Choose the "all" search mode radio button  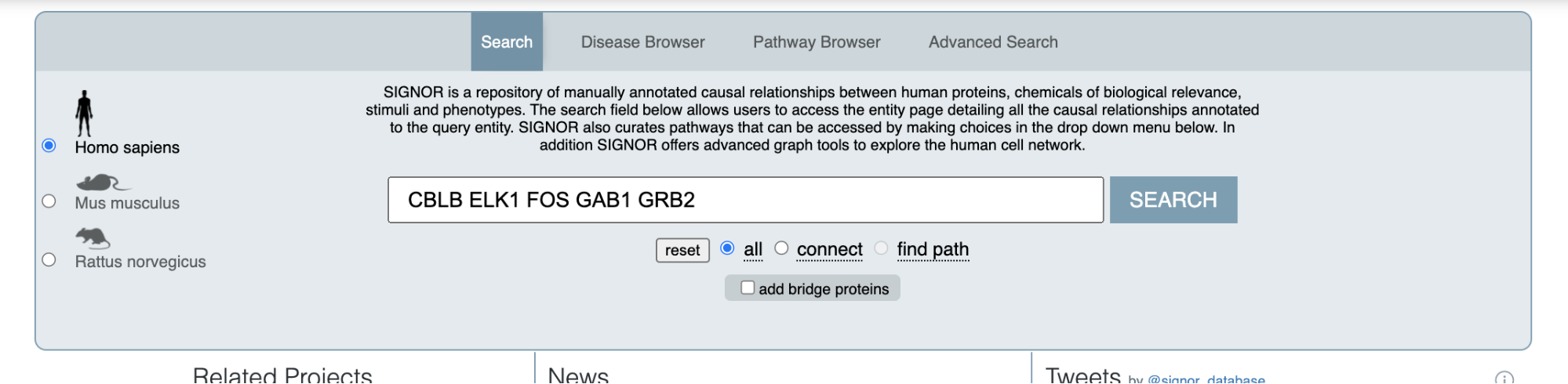click(728, 248)
